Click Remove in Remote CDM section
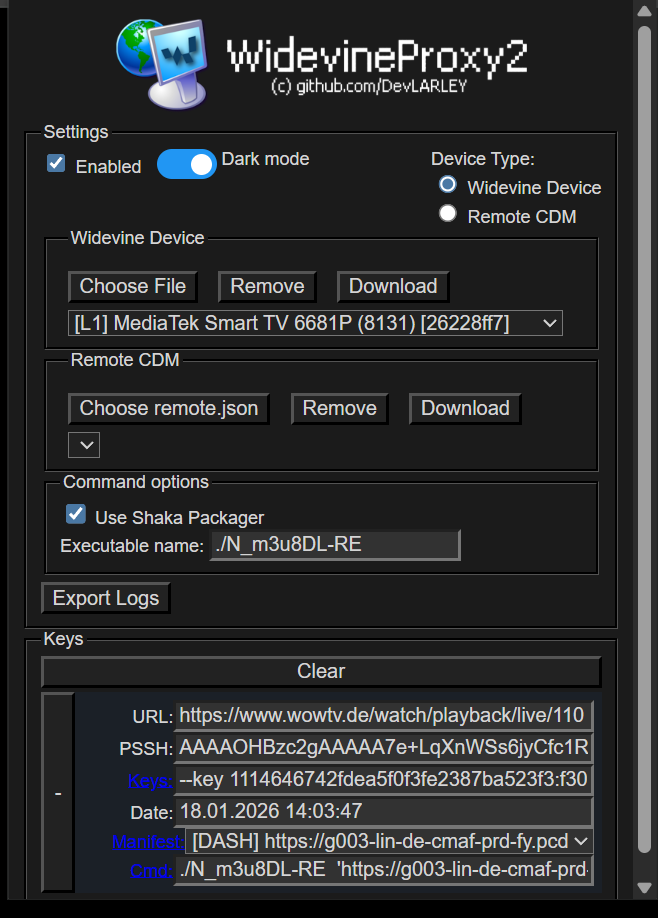The width and height of the screenshot is (658, 918). point(340,408)
